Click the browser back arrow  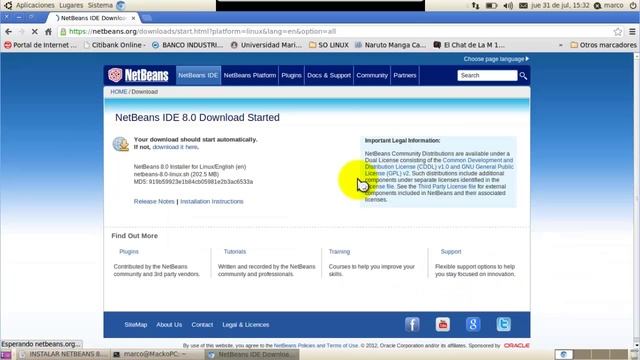click(9, 31)
